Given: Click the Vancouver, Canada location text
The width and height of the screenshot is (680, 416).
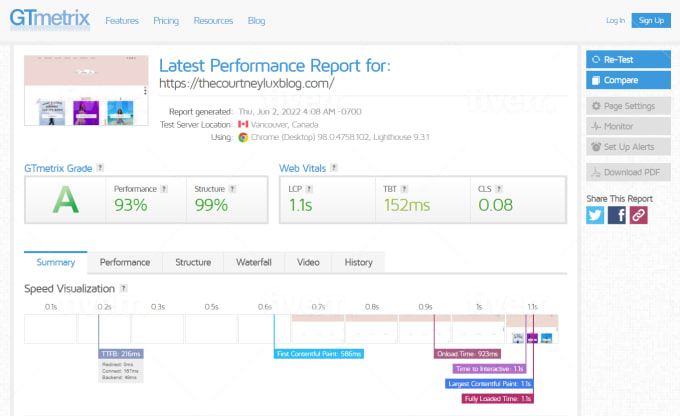Looking at the screenshot, I should (x=284, y=124).
